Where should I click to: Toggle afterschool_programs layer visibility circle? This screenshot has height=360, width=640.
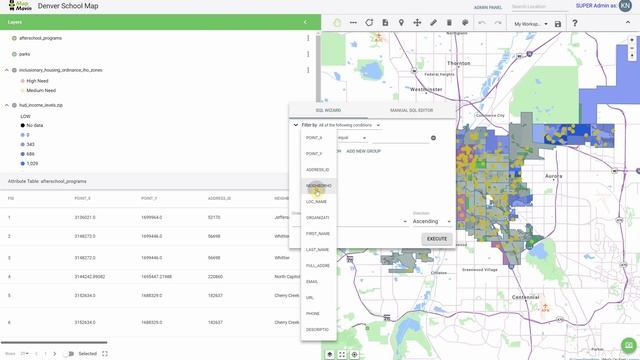point(14,38)
